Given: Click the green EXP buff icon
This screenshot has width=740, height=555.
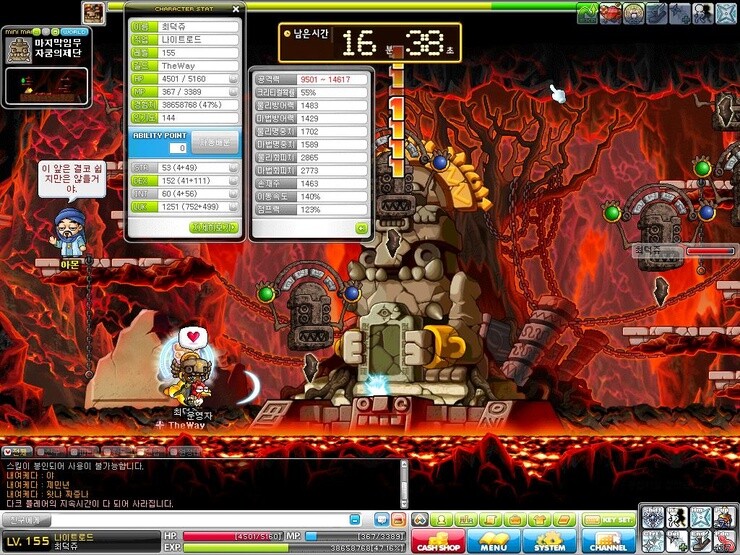Looking at the screenshot, I should click(x=588, y=13).
